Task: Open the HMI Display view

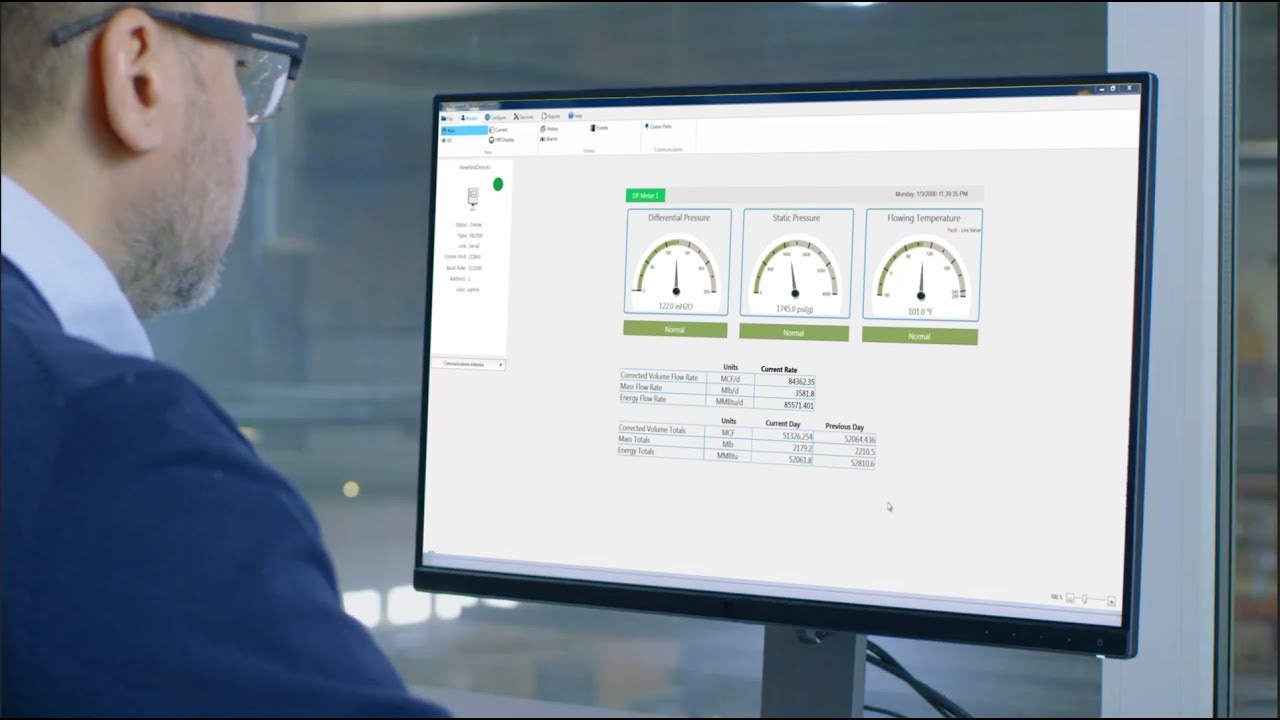Action: (x=501, y=140)
